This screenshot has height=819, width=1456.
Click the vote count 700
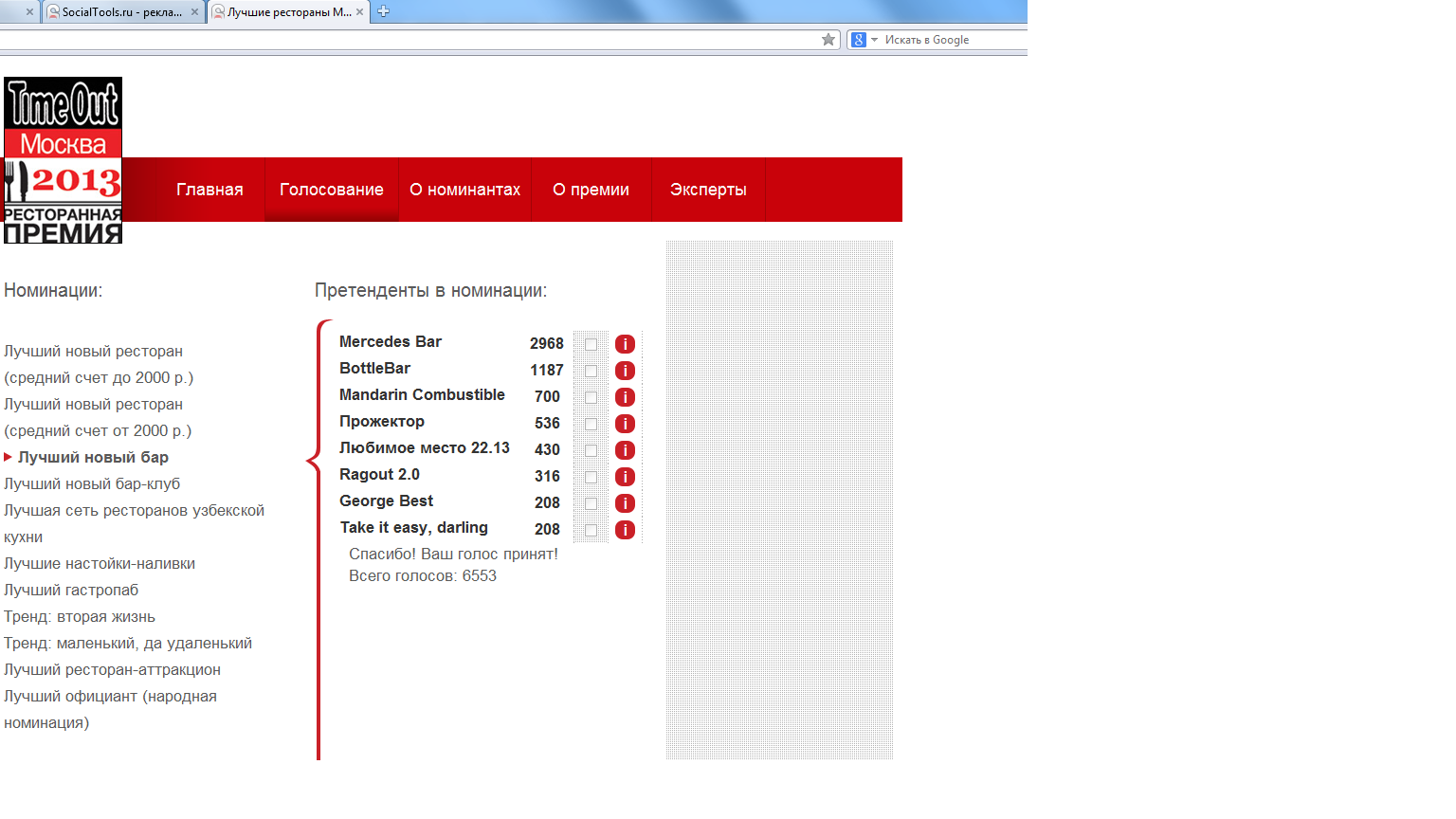click(x=547, y=396)
